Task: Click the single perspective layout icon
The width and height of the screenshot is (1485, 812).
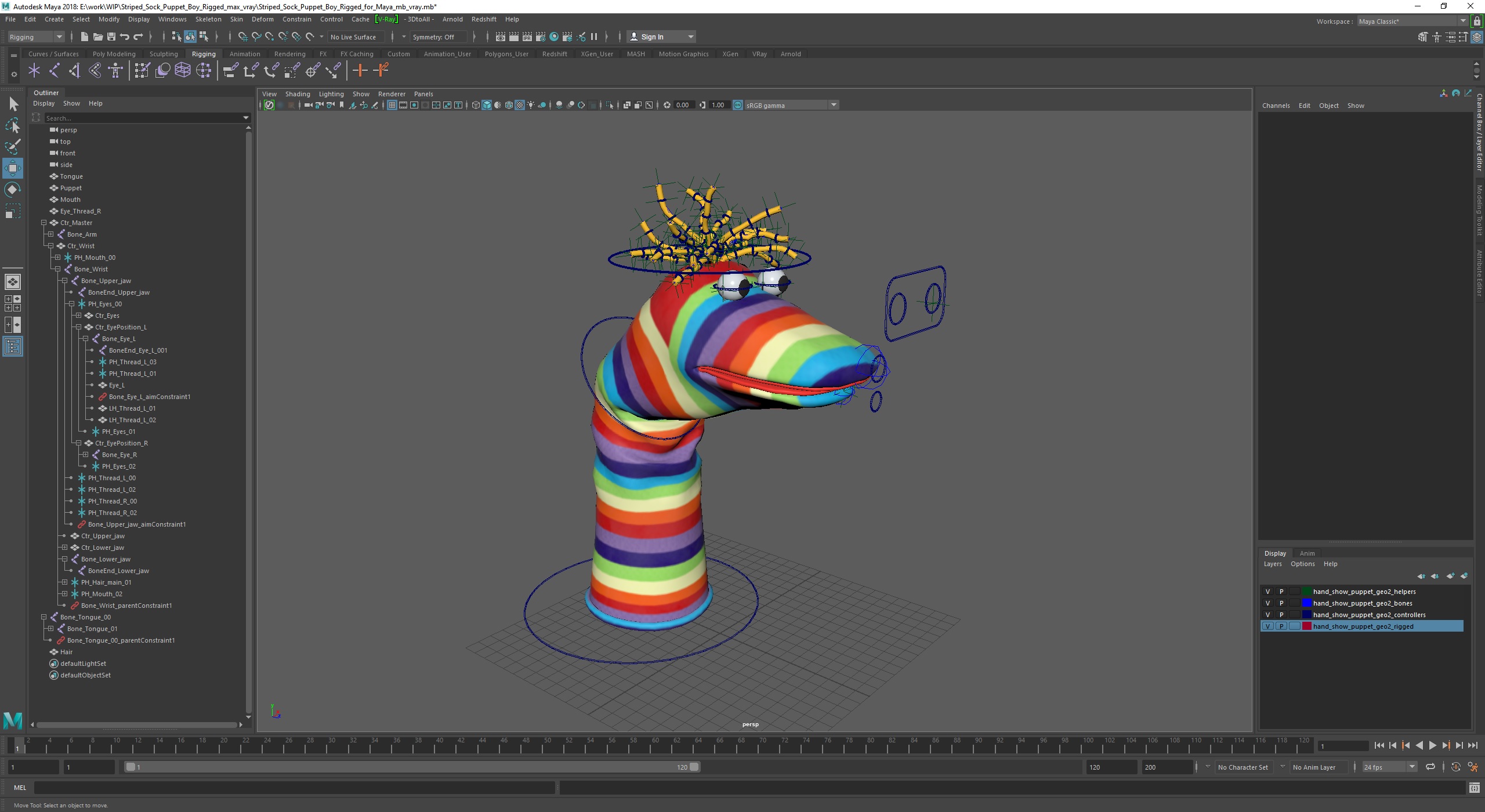Action: [x=13, y=282]
